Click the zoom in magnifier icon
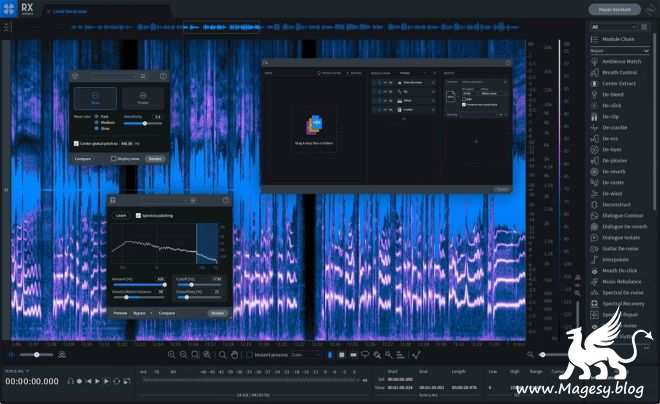 click(171, 355)
